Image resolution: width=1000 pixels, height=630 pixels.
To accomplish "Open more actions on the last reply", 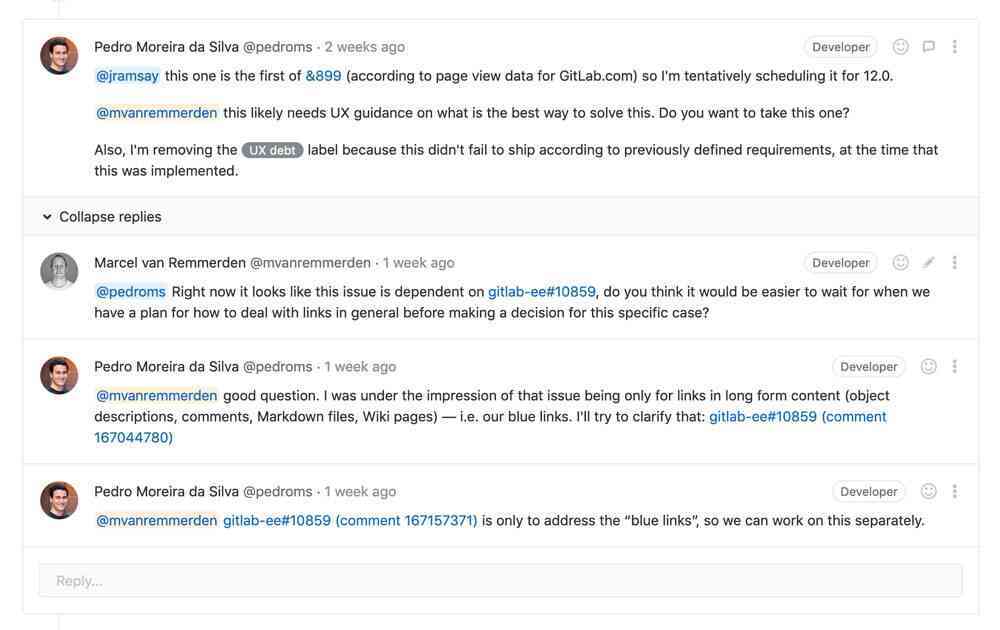I will click(955, 492).
